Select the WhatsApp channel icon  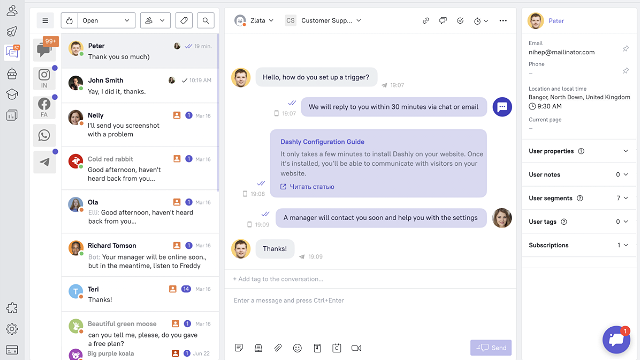point(44,135)
